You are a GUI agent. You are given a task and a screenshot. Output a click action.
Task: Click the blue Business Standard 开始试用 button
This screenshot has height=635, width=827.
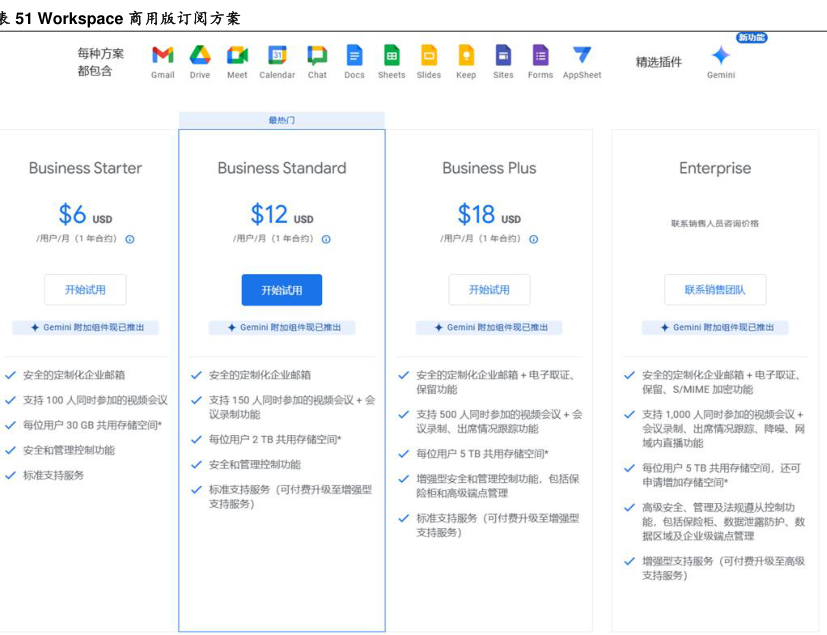(282, 290)
